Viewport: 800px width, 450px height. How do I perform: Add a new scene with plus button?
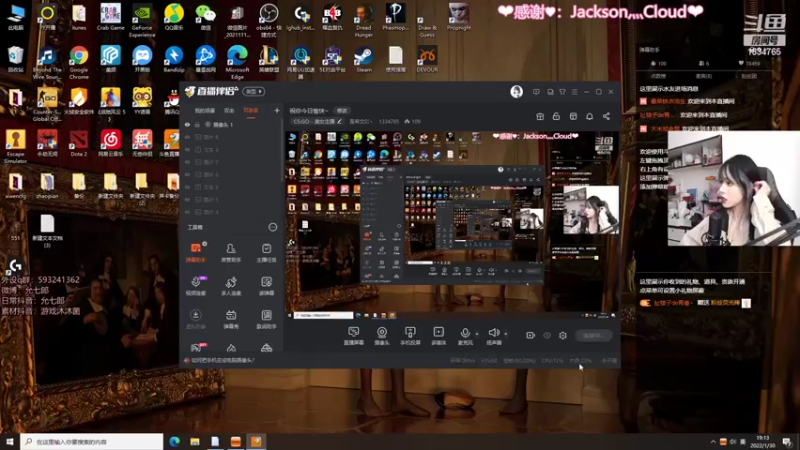[x=277, y=110]
